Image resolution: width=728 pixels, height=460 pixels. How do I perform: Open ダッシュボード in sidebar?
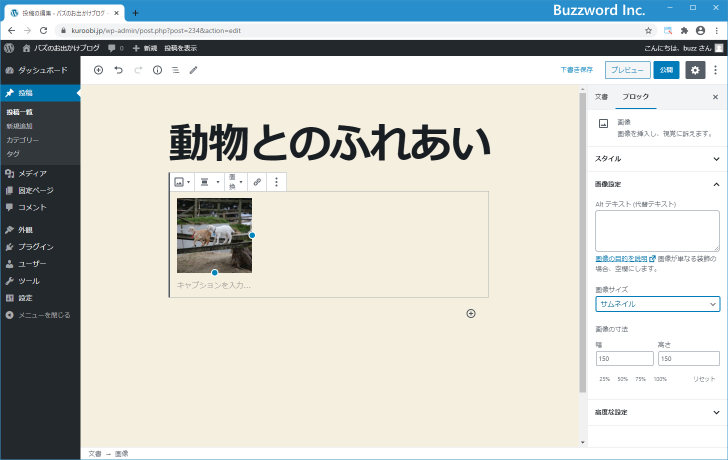(x=40, y=70)
